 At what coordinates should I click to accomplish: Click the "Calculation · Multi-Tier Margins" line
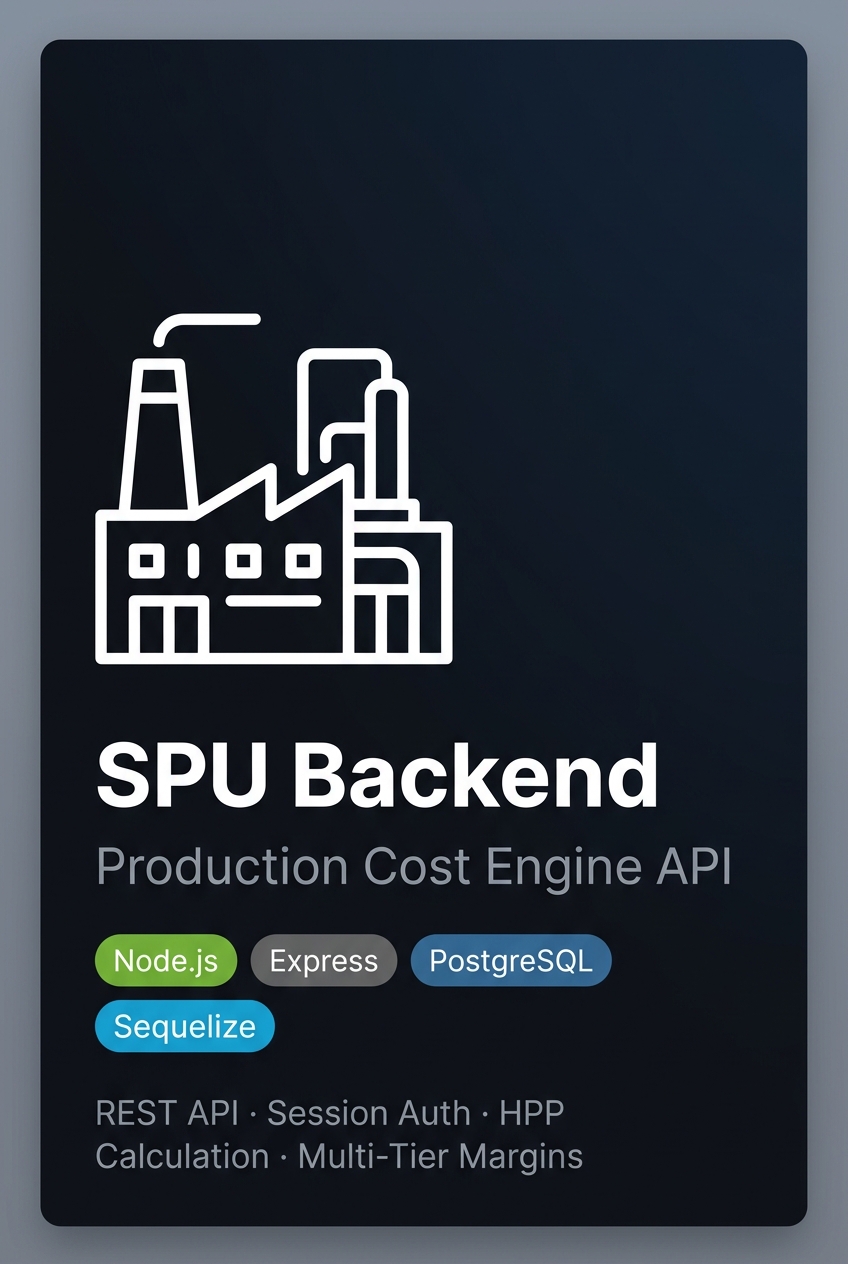339,1157
